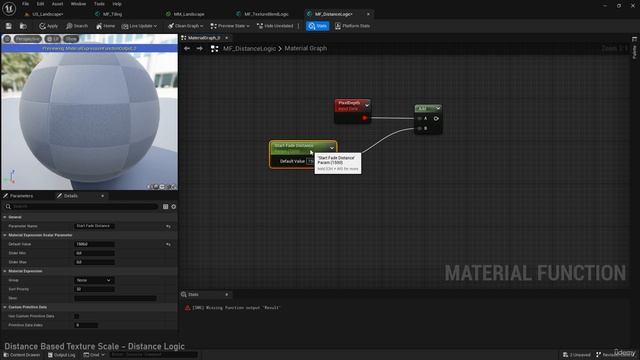The width and height of the screenshot is (640, 360).
Task: Click the Add node output pin
Action: 436,118
